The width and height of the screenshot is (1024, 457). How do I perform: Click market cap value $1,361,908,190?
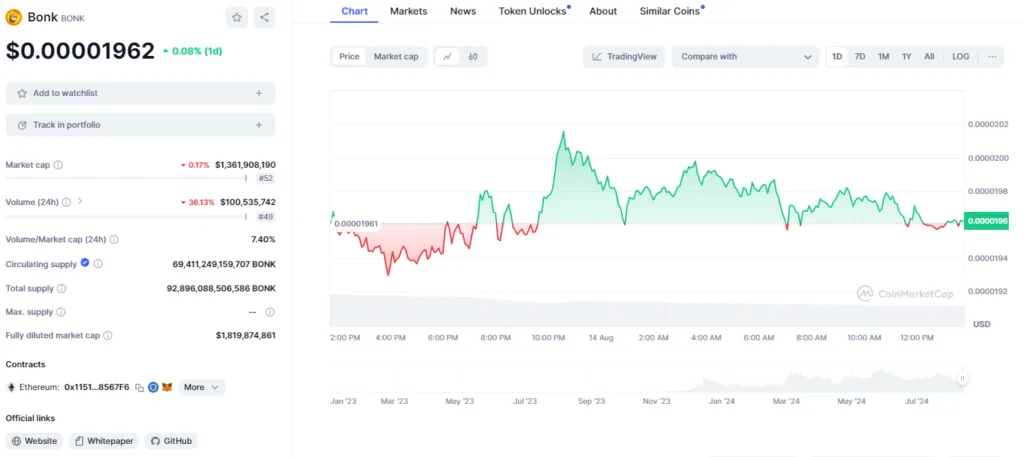coord(245,165)
